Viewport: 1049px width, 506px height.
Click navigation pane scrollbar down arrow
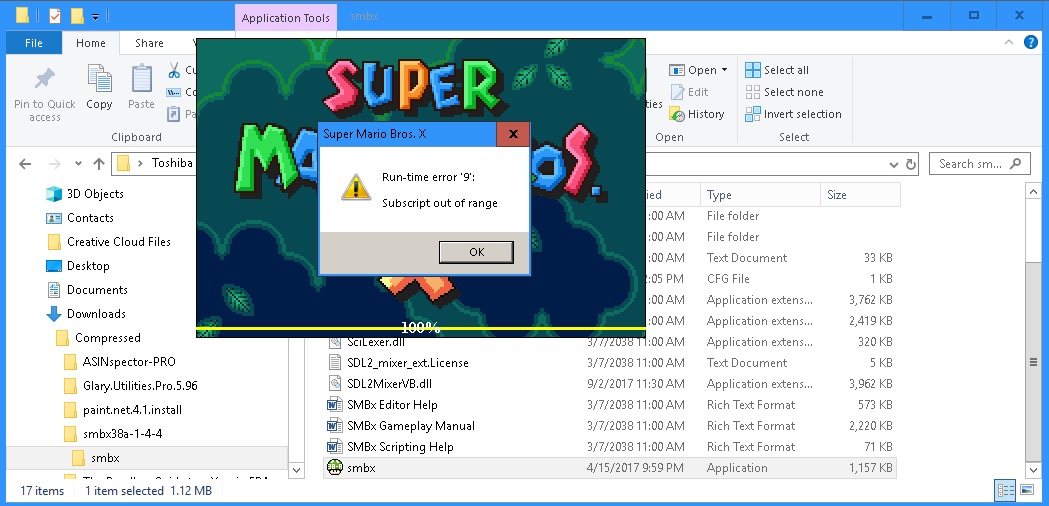(296, 471)
